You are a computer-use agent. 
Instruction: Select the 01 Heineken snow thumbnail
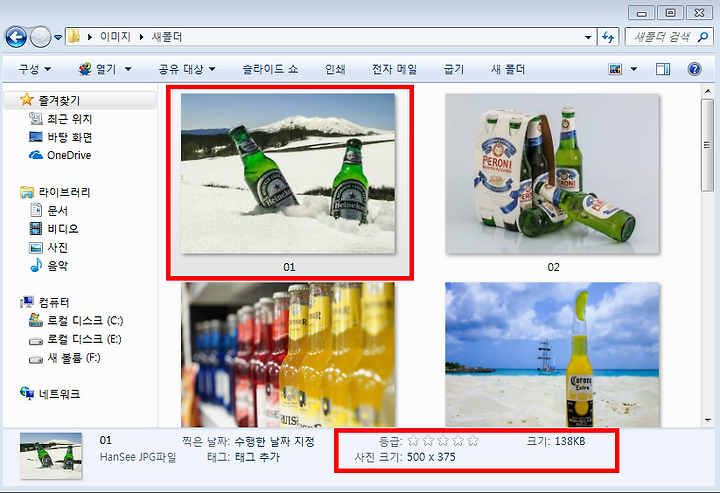point(288,174)
